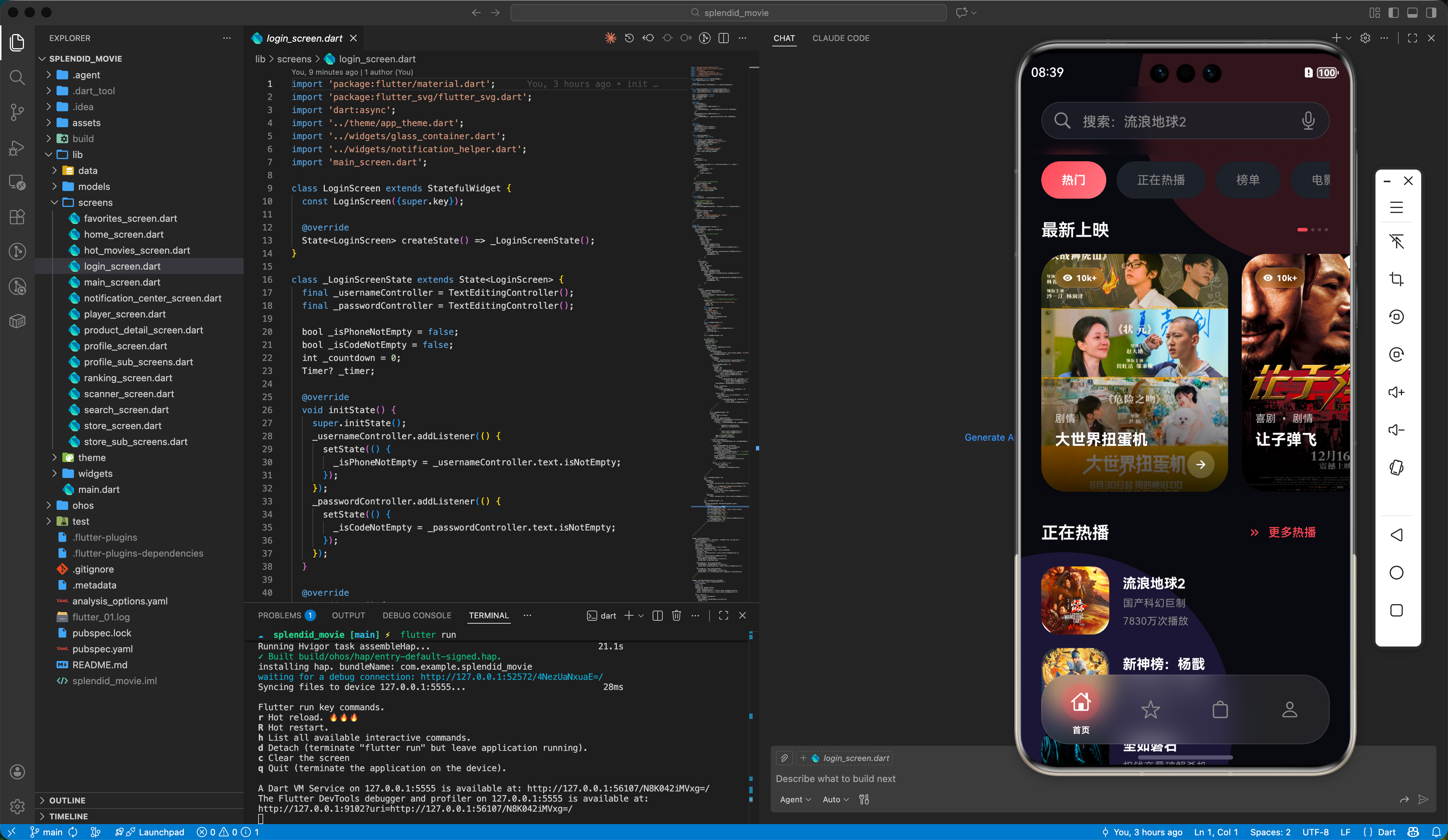Click the Search icon in activity bar
1448x840 pixels.
click(x=17, y=77)
